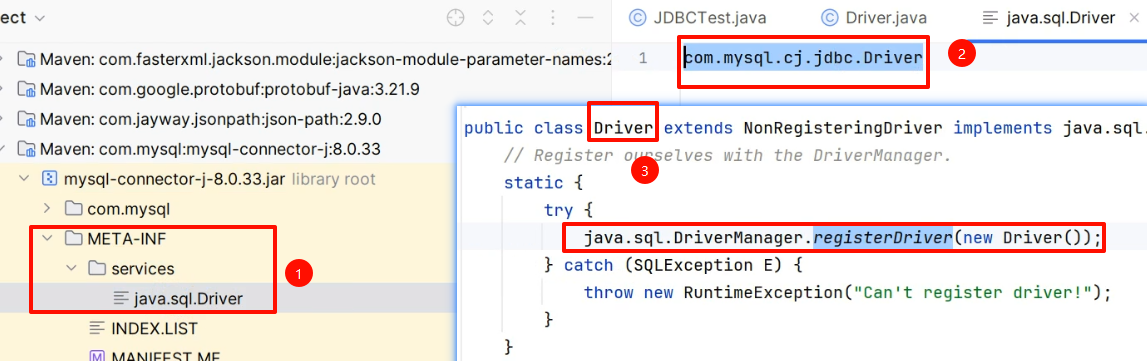Click the library icon beside mysql-connector-j:8.0.33

[26, 149]
